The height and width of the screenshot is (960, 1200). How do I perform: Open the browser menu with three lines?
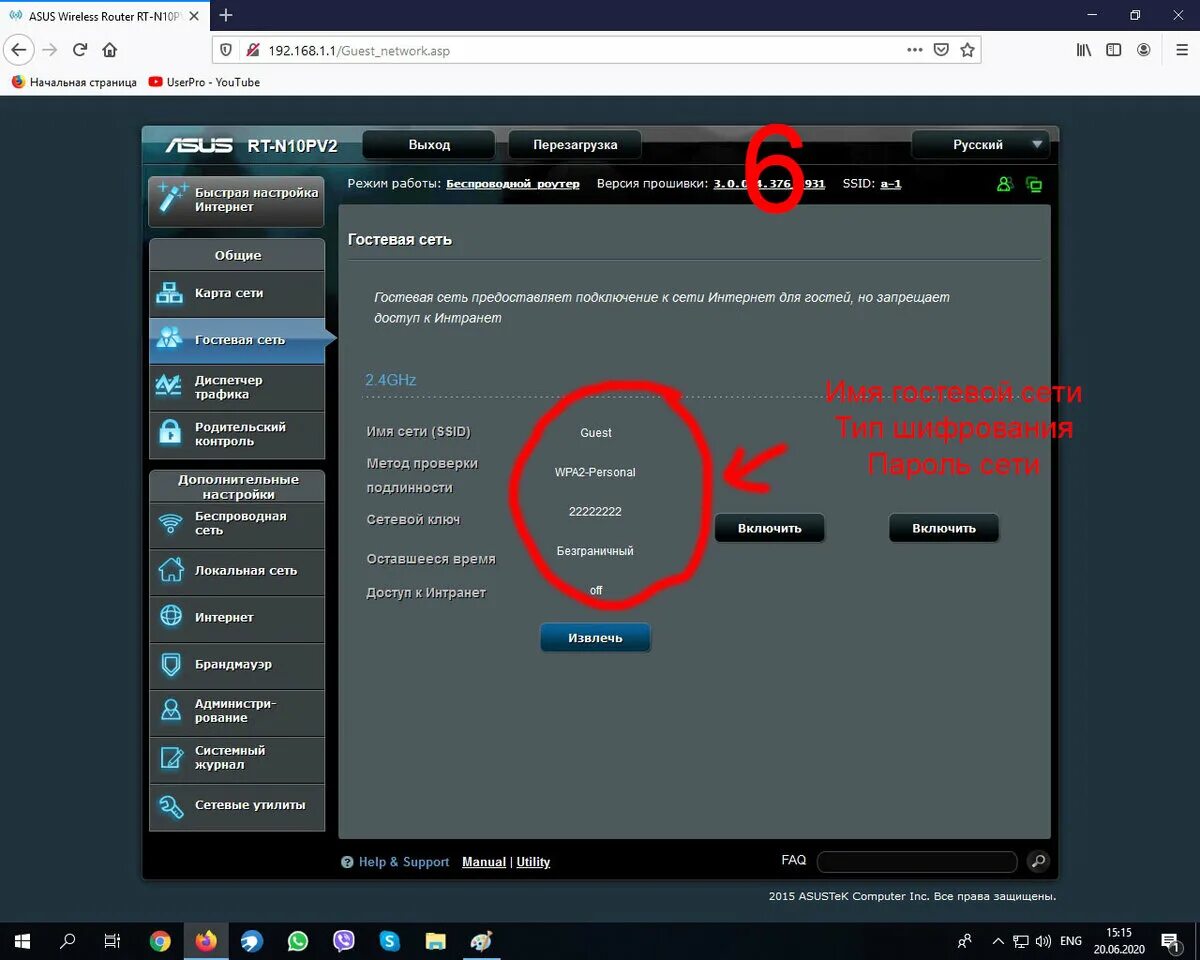point(1181,49)
